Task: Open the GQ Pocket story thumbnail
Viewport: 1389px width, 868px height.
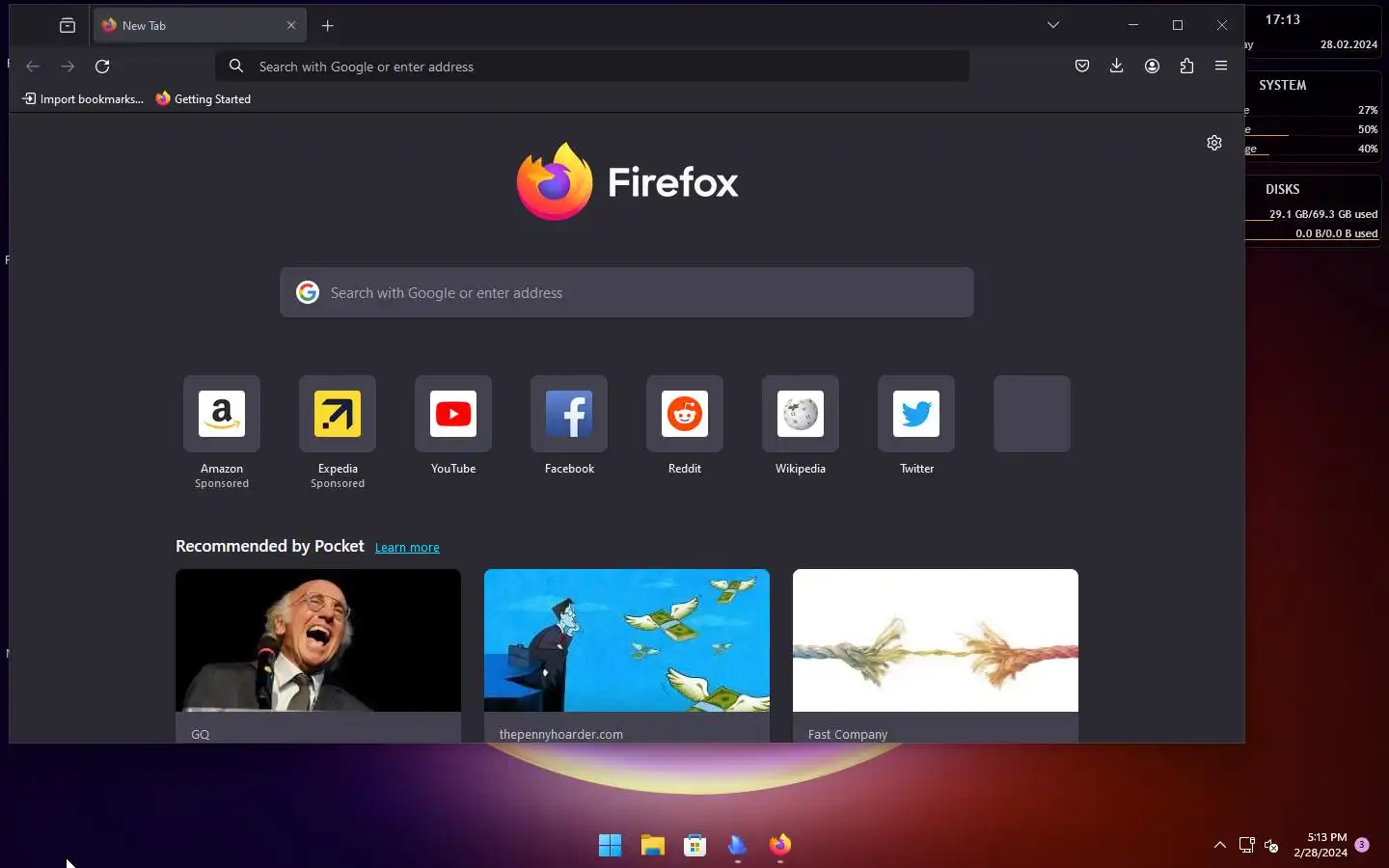Action: (x=318, y=640)
